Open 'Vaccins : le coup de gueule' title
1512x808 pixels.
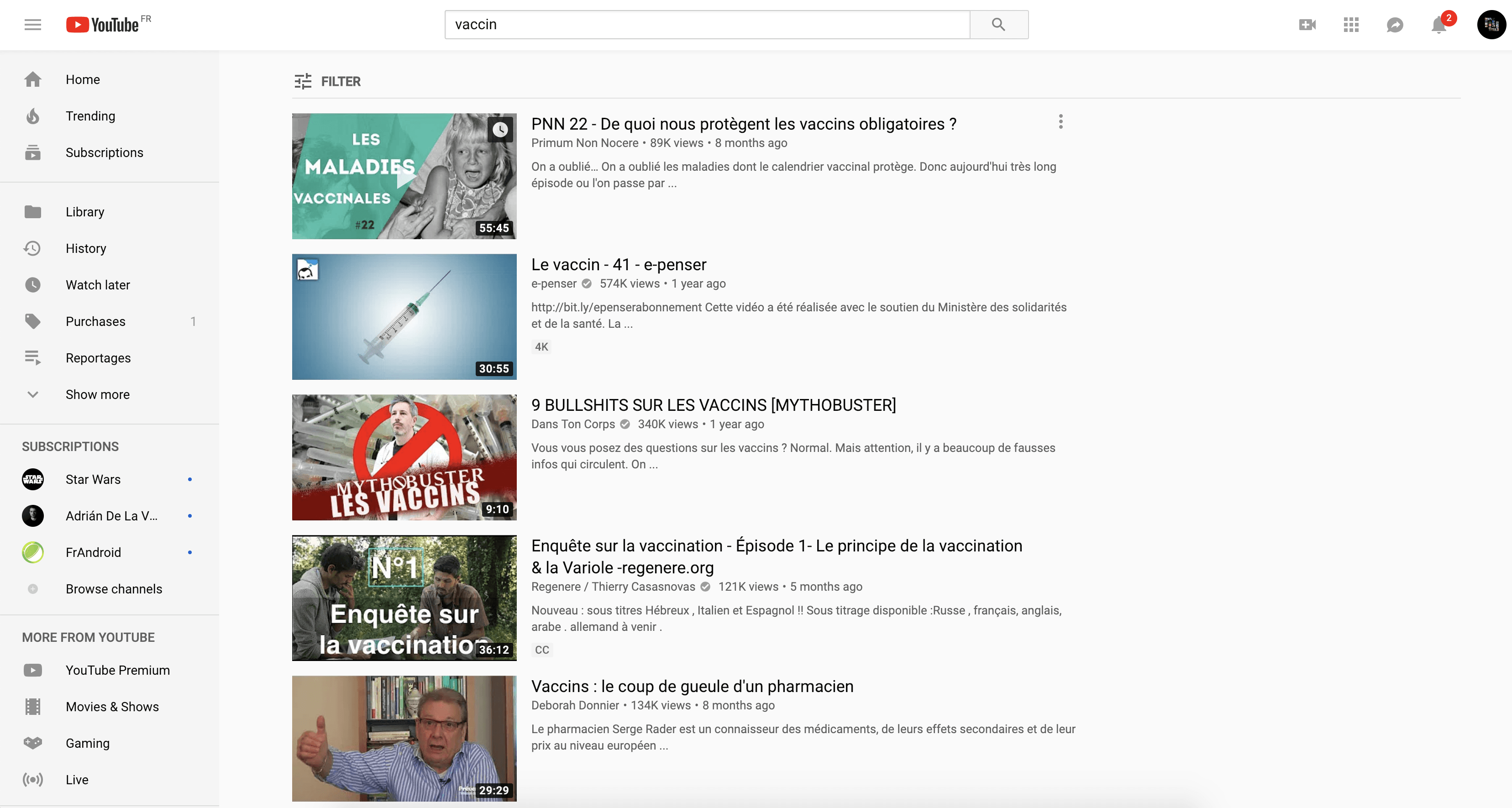pyautogui.click(x=692, y=686)
